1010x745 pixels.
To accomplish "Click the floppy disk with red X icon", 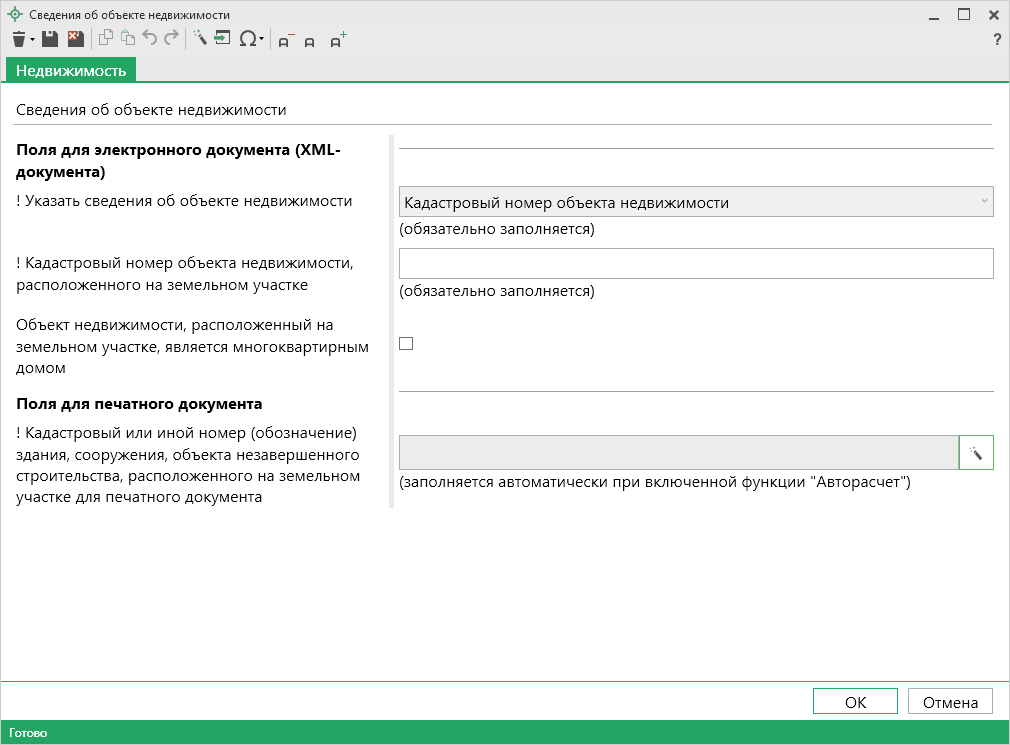I will coord(75,39).
